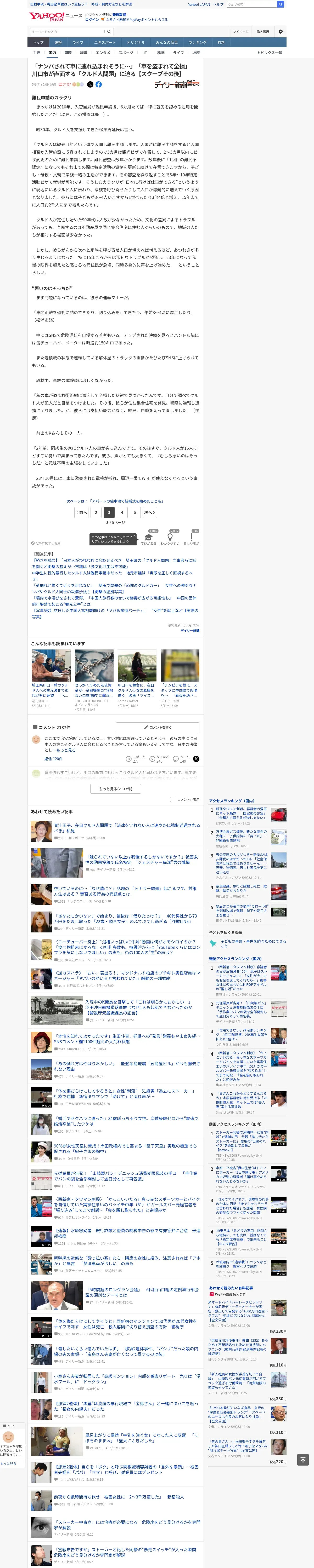Click the keyword search magnifier icon
The height and width of the screenshot is (1568, 314).
click(109, 32)
